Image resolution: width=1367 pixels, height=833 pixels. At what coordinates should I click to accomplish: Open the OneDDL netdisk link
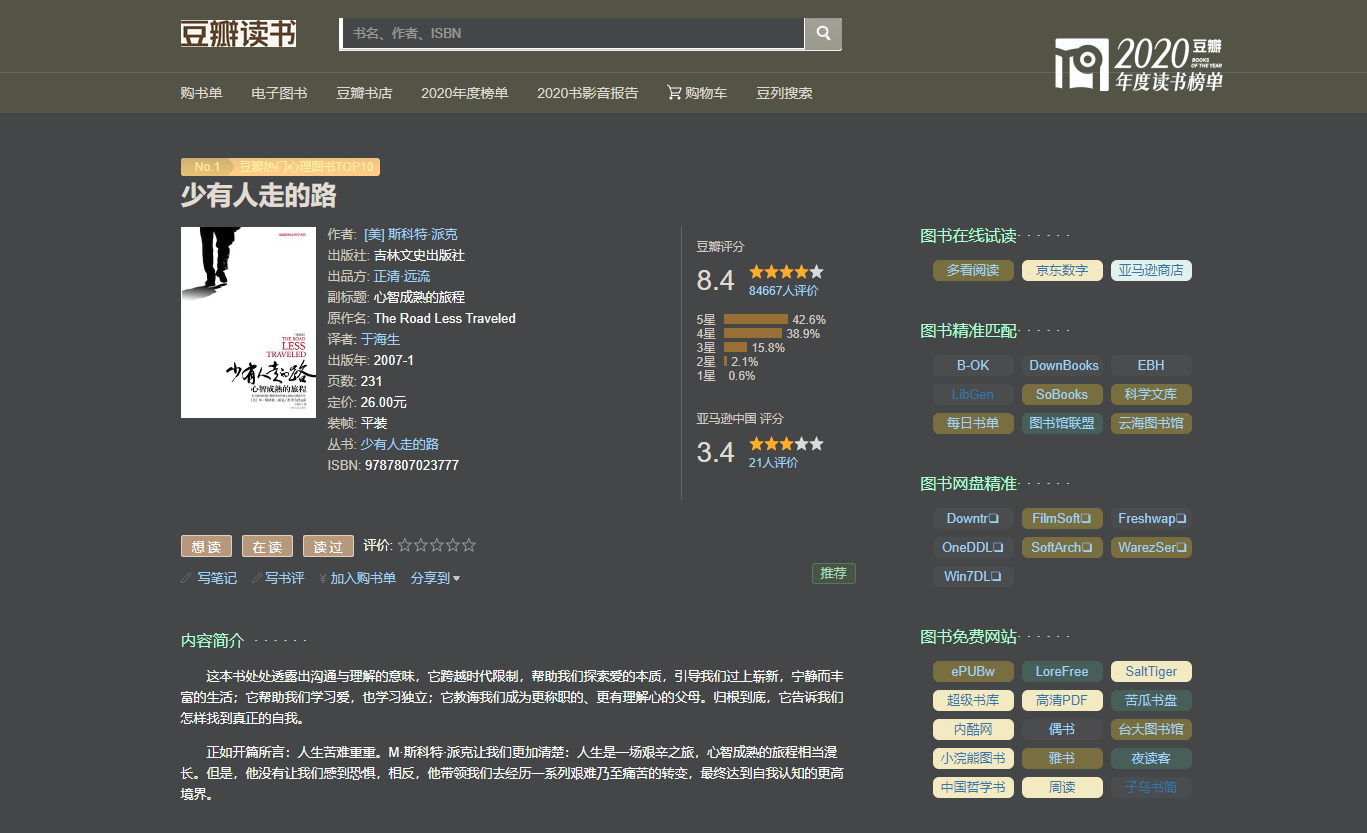[973, 547]
